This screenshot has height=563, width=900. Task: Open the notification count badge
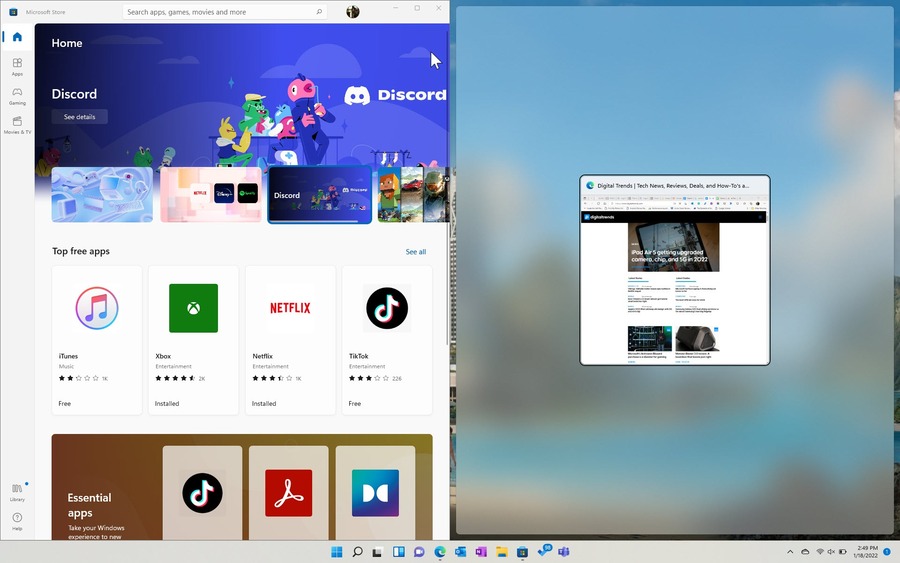click(x=887, y=552)
